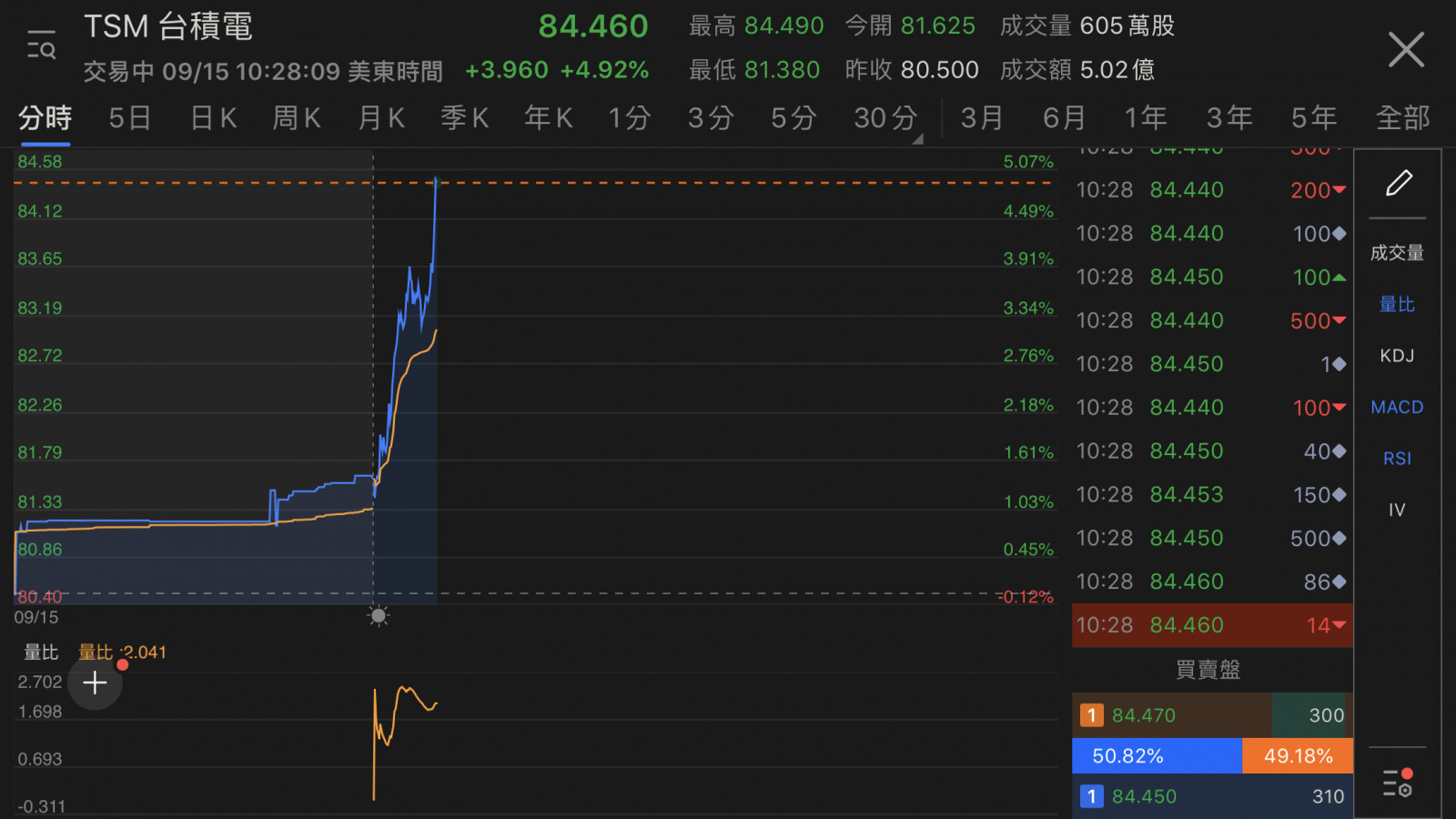The width and height of the screenshot is (1456, 819).
Task: Choose the MACD indicator
Action: (x=1397, y=407)
